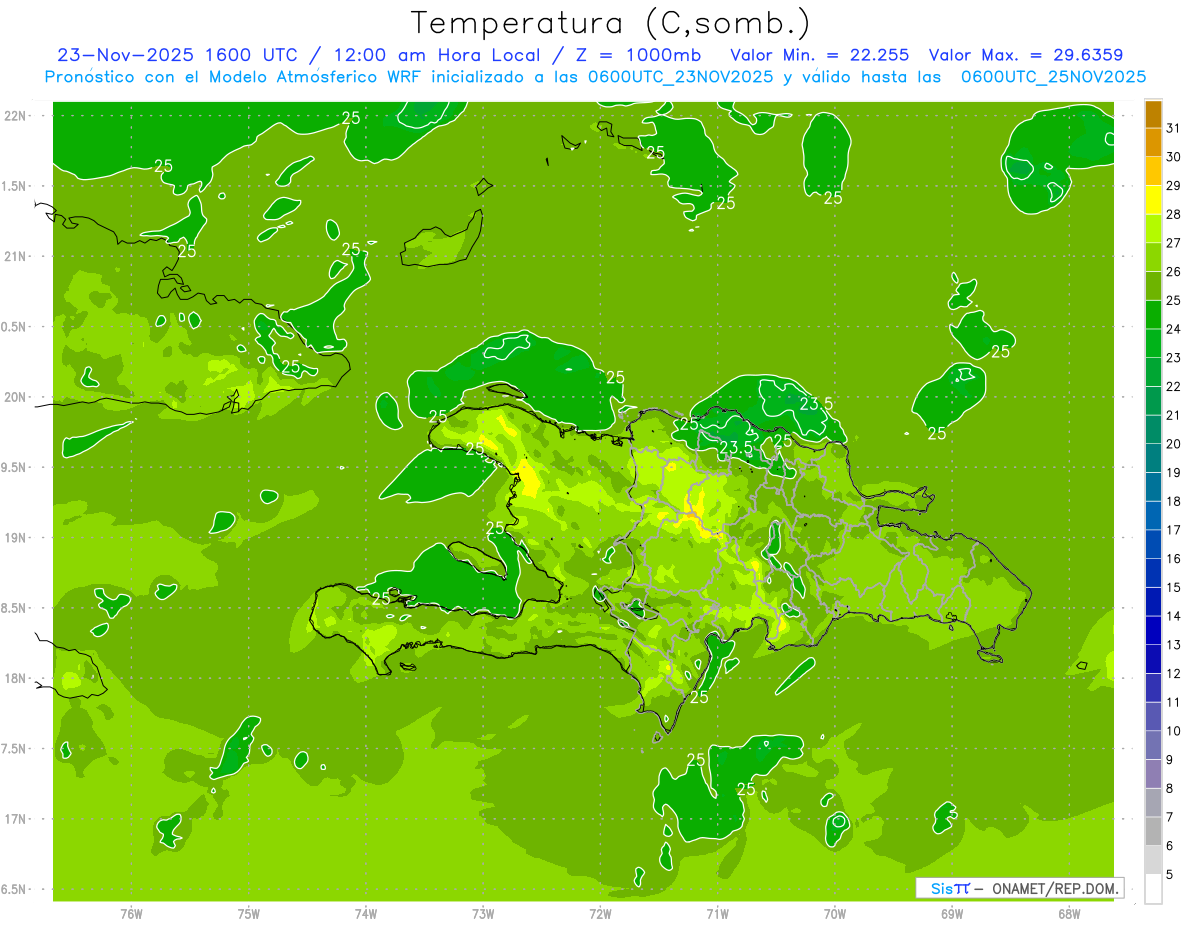The height and width of the screenshot is (927, 1200).
Task: Click the '20N' latitude axis label
Action: point(14,397)
